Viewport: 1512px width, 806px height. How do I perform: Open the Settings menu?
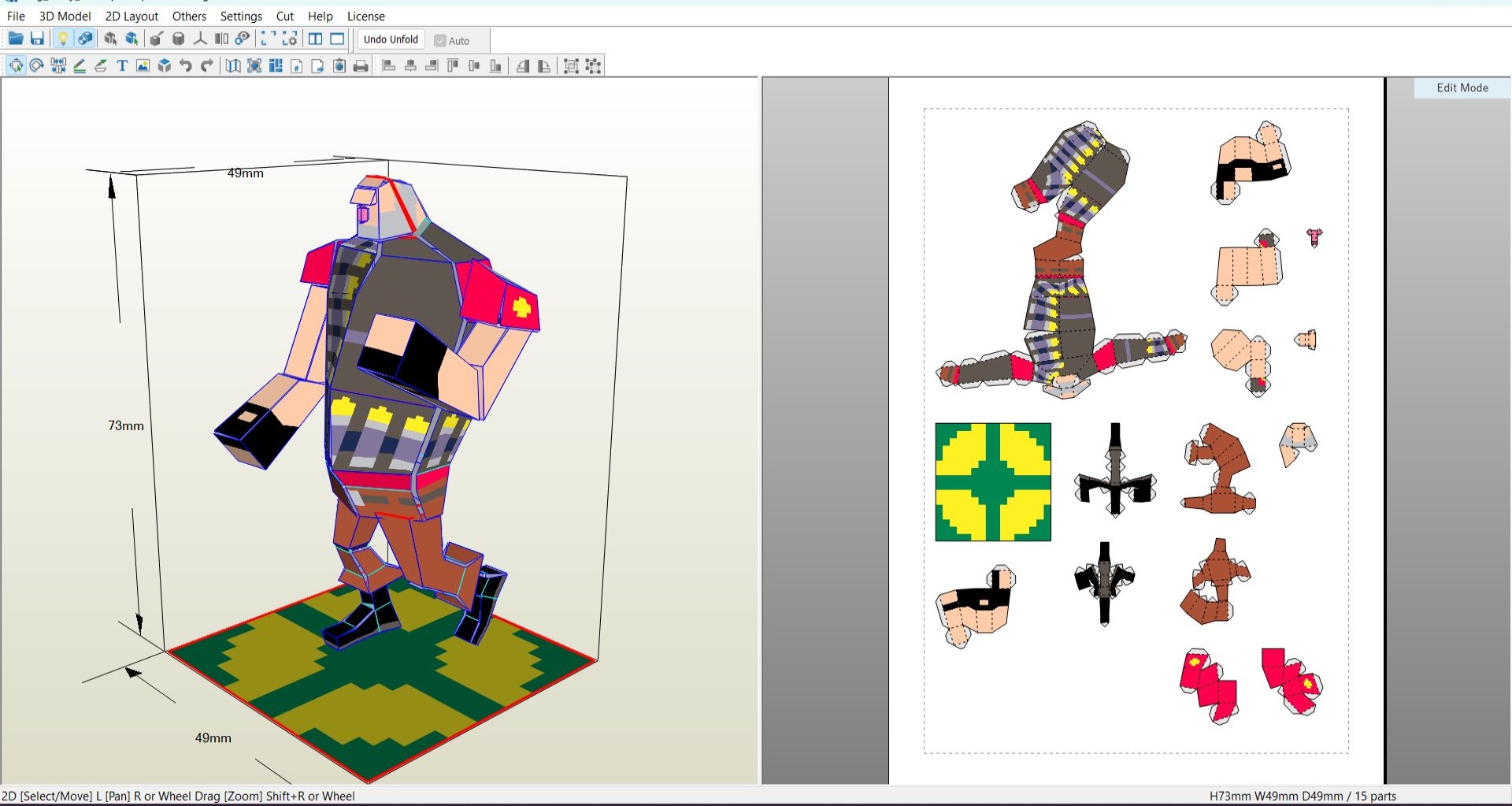[x=241, y=16]
